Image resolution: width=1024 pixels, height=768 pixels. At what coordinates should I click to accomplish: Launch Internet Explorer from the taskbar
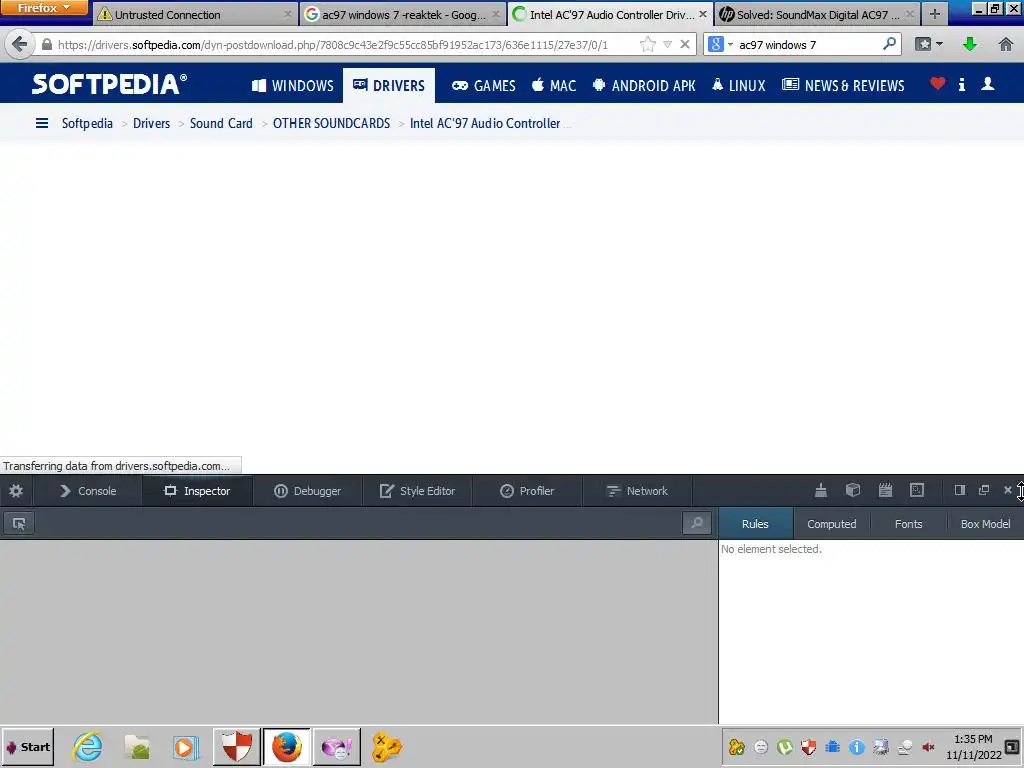pyautogui.click(x=88, y=747)
